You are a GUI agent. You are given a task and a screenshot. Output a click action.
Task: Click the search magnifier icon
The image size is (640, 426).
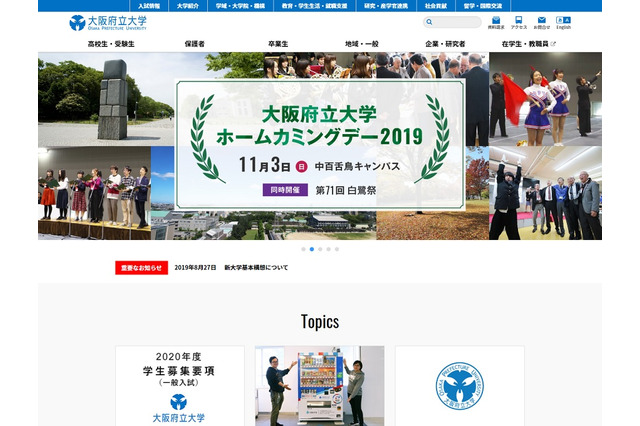tap(429, 22)
